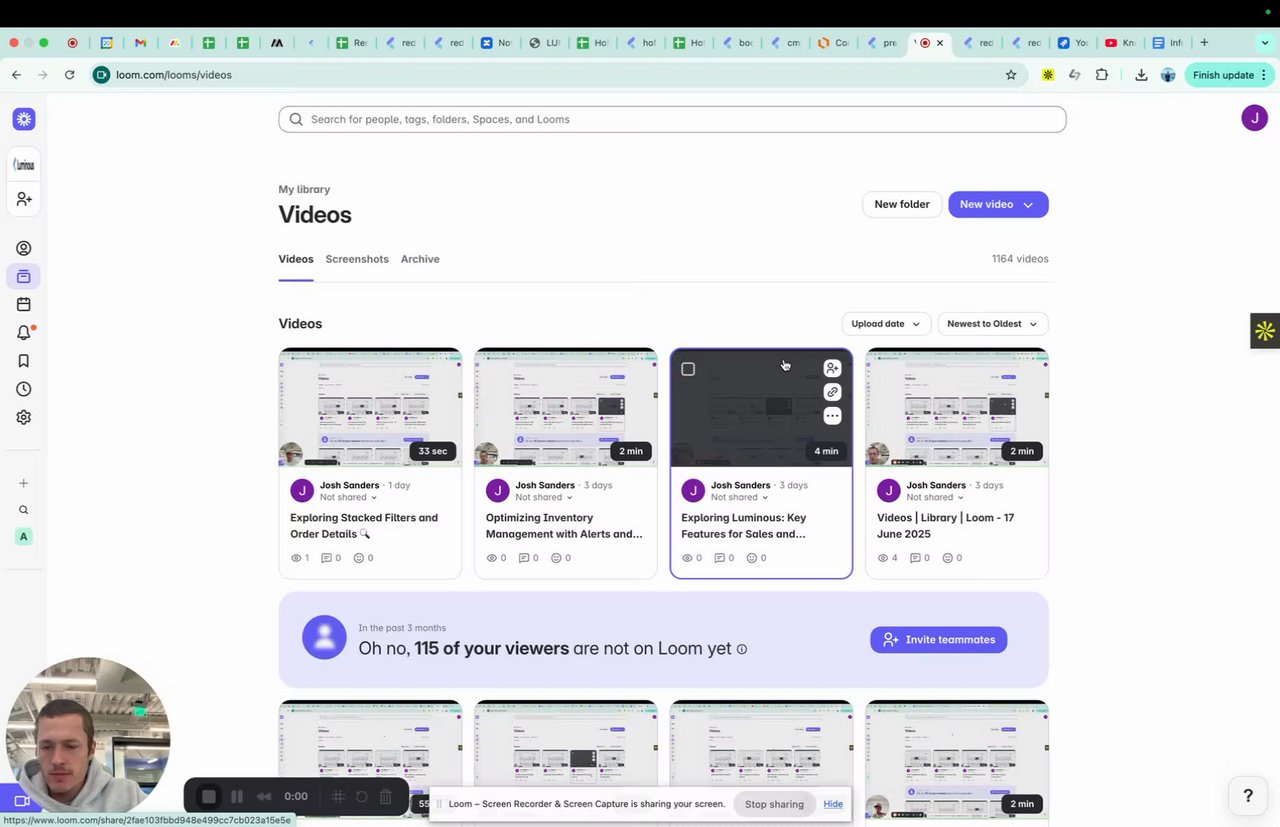Viewport: 1280px width, 827px height.
Task: Open the Luminous workspace switcher
Action: 24,164
